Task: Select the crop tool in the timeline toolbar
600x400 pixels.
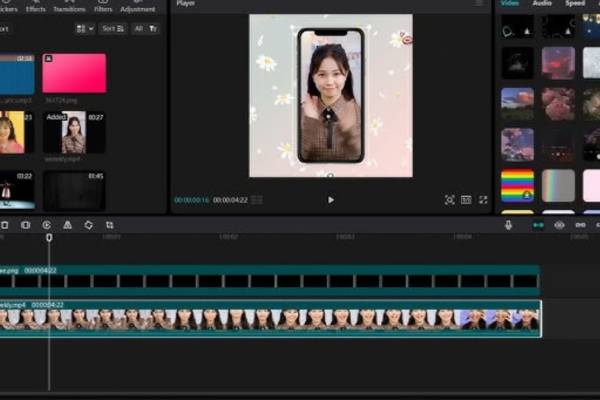Action: pyautogui.click(x=109, y=225)
